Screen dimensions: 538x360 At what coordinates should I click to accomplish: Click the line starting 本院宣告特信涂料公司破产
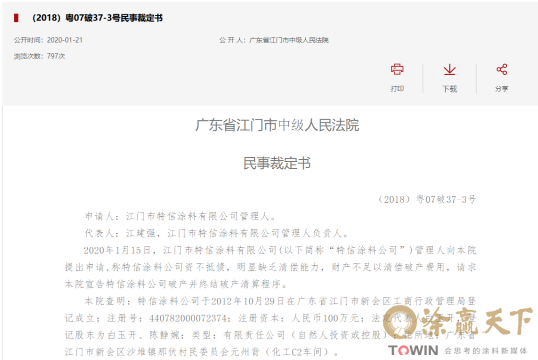tap(176, 284)
